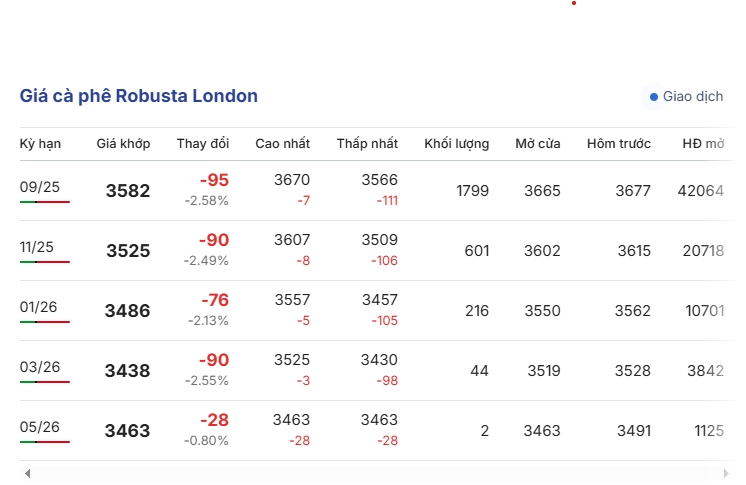Click the price range bar under 05/26
This screenshot has height=485, width=746.
pos(45,442)
